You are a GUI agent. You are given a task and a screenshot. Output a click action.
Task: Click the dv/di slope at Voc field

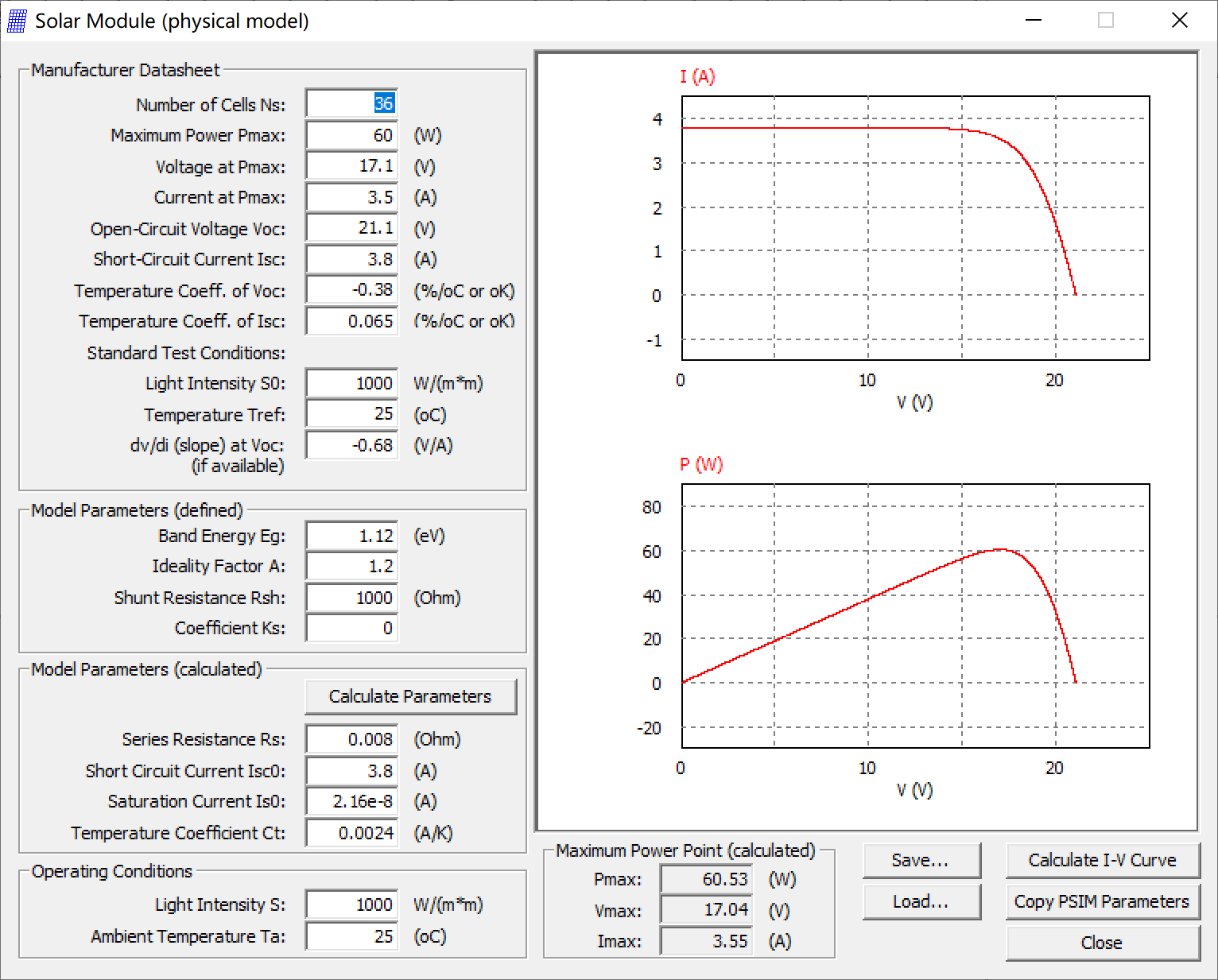[x=351, y=444]
